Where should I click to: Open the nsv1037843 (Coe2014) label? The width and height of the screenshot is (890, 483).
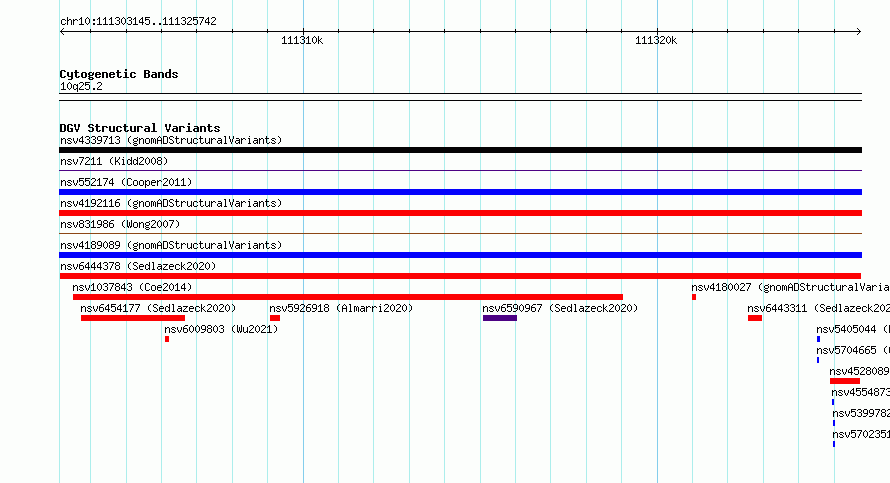132,287
